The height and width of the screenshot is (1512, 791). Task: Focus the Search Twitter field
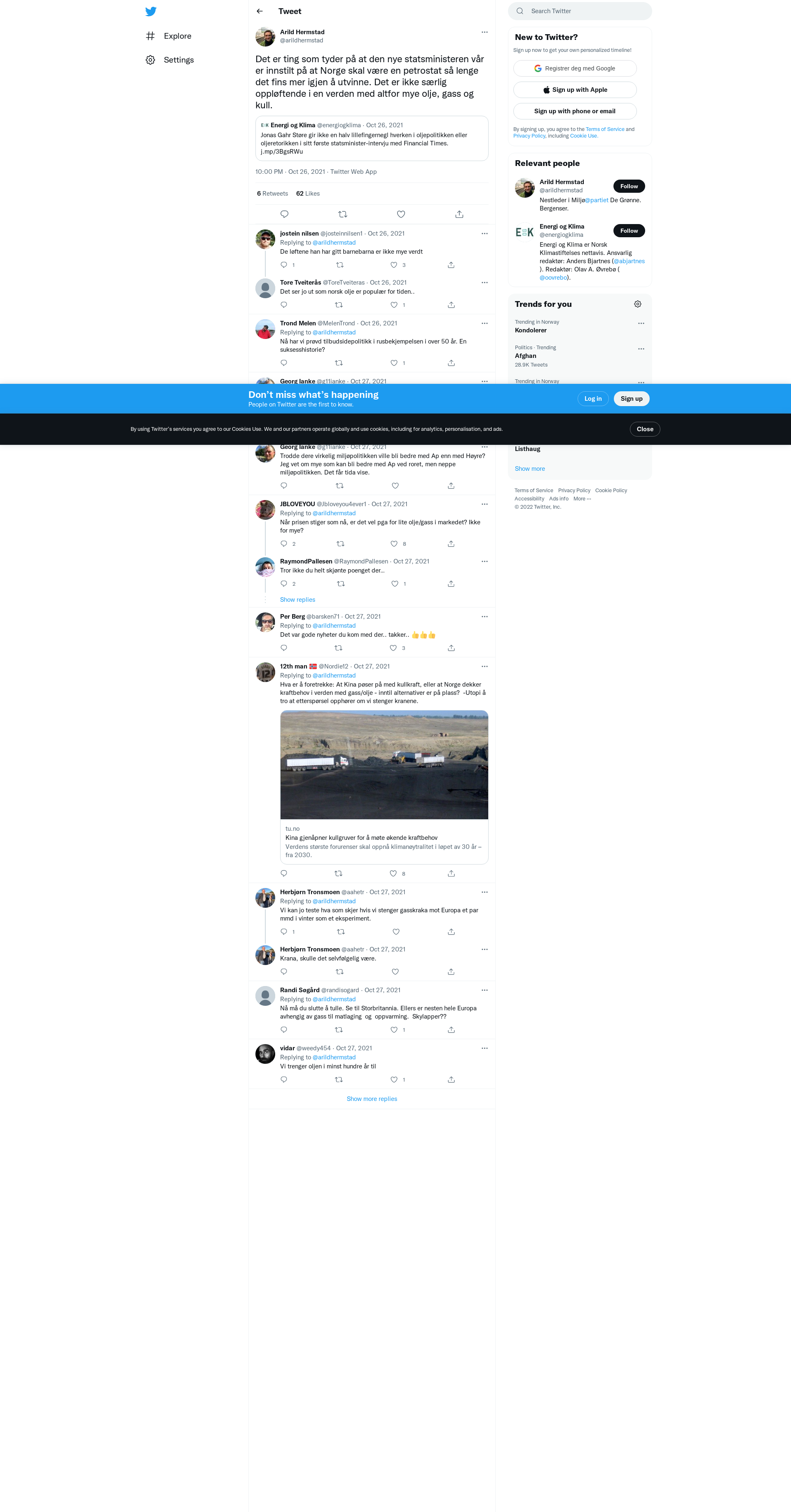587,11
